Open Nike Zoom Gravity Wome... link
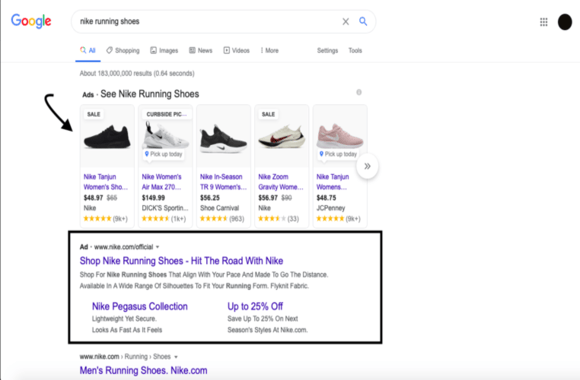 coord(281,182)
